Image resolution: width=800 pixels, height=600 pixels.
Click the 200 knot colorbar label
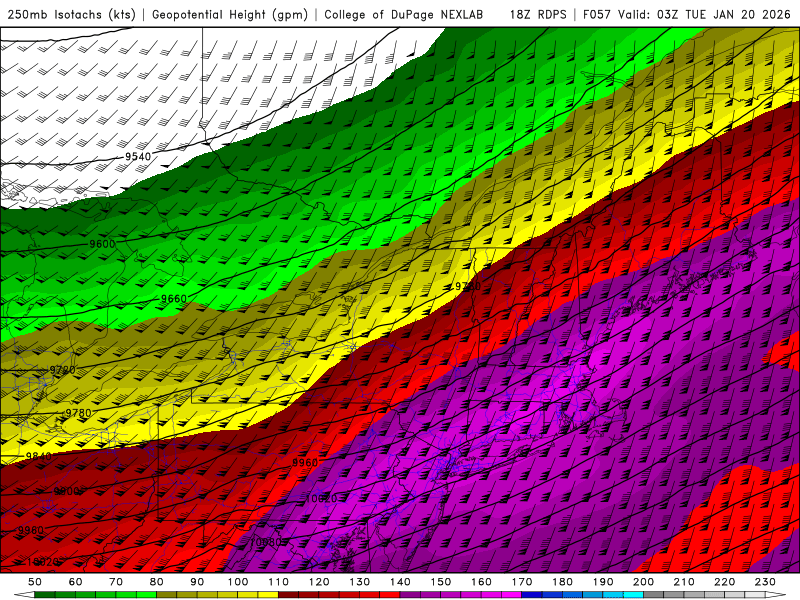tap(643, 582)
